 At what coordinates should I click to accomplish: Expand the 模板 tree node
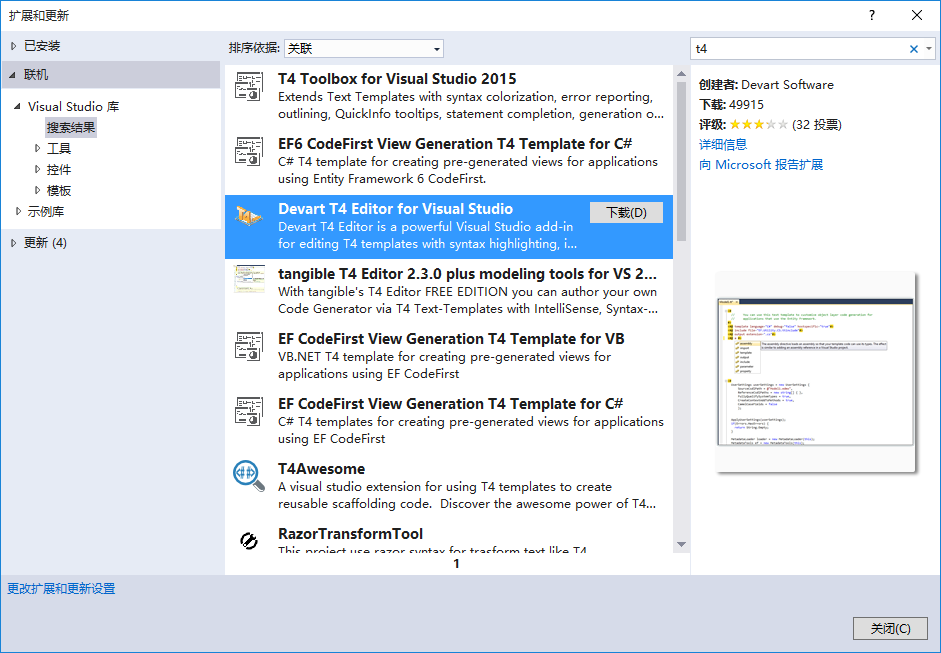click(x=37, y=190)
